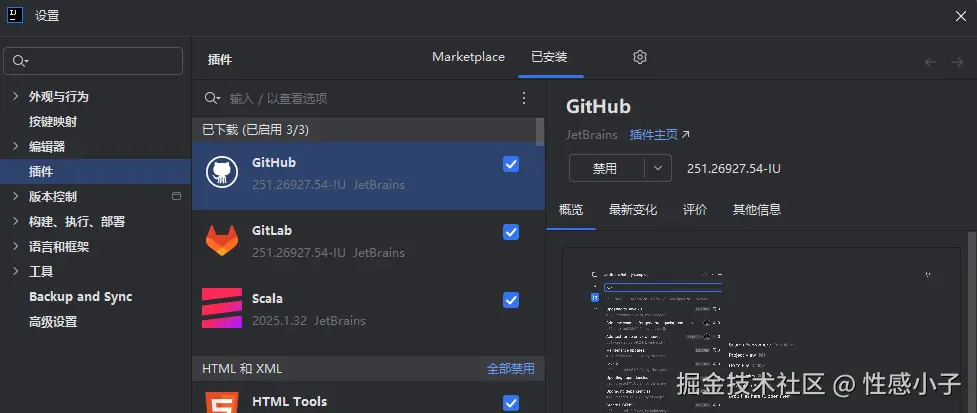Switch to the 已安装 tab
Screen dimensions: 977x413
coord(550,57)
